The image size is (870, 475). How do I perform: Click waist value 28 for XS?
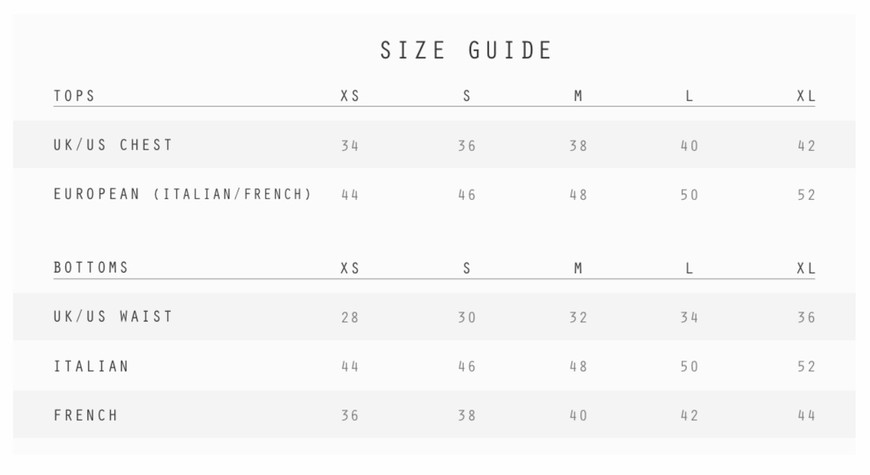click(350, 317)
